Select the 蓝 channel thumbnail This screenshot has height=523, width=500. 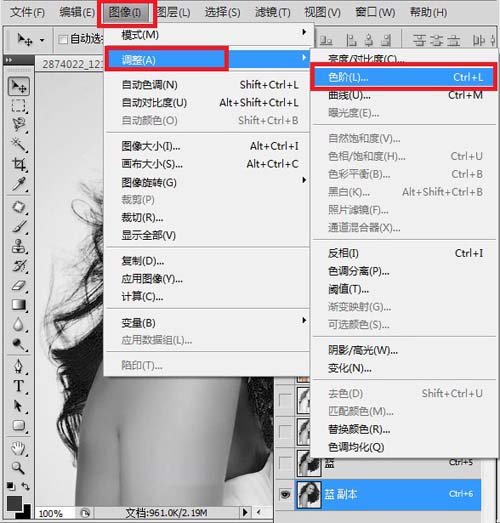309,464
